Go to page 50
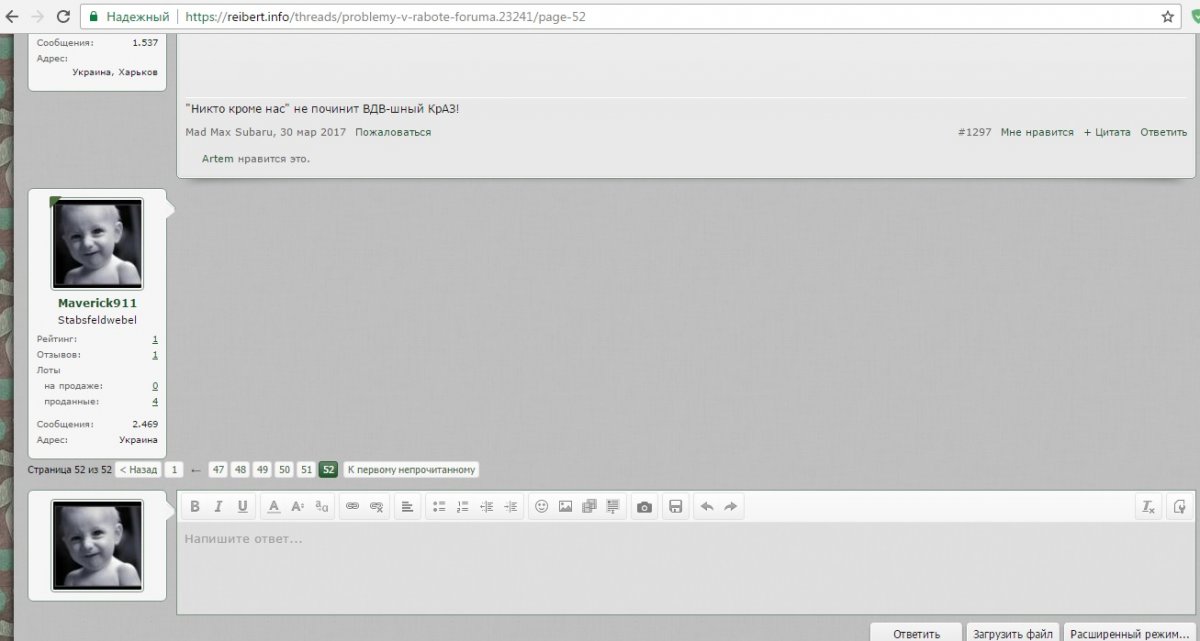Image resolution: width=1200 pixels, height=641 pixels. 284,469
